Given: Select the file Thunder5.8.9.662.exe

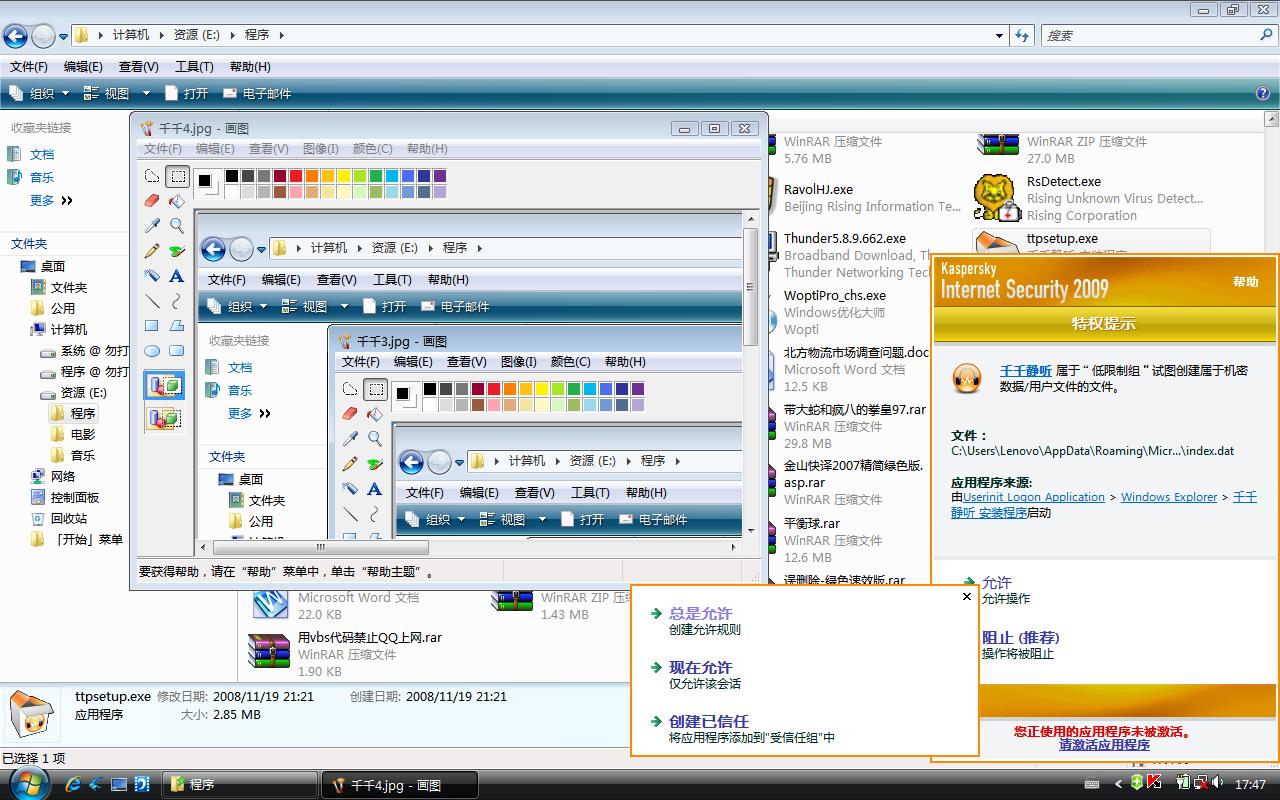Looking at the screenshot, I should pos(845,238).
